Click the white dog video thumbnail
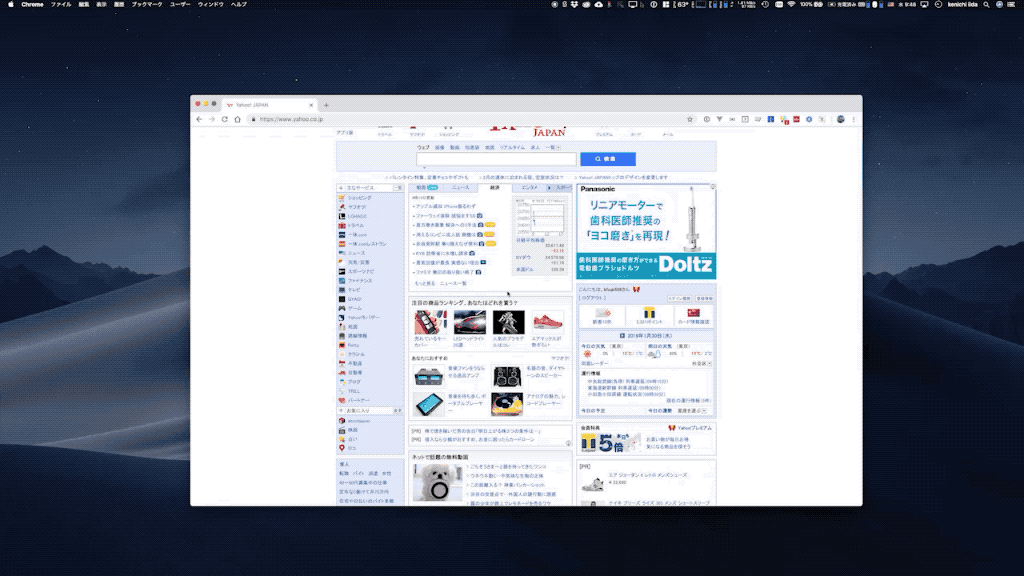This screenshot has height=576, width=1024. 437,482
